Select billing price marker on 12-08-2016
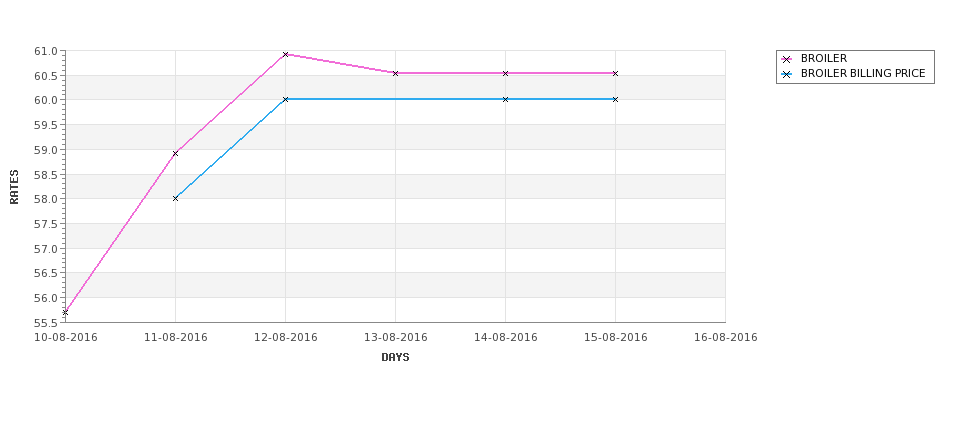This screenshot has width=975, height=429. coord(285,99)
